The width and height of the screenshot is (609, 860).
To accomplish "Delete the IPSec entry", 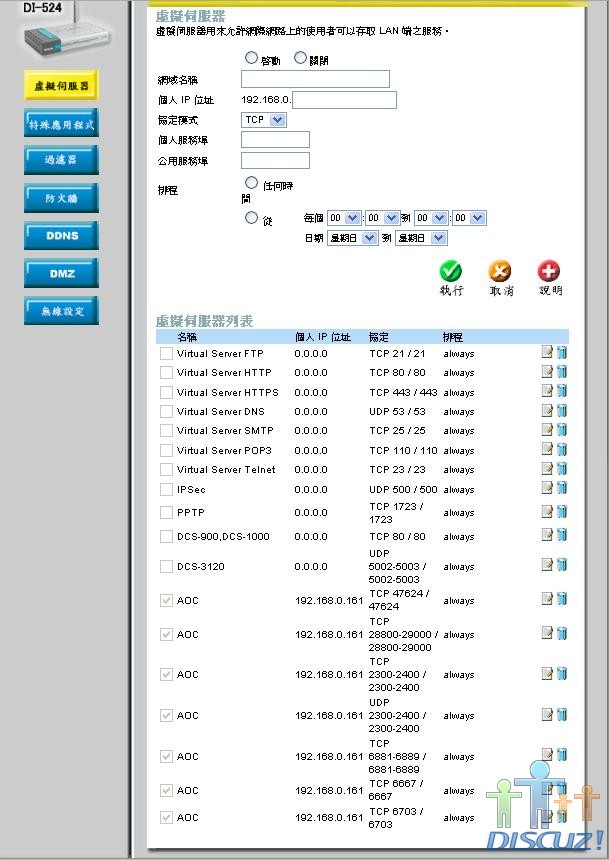I will (x=562, y=488).
